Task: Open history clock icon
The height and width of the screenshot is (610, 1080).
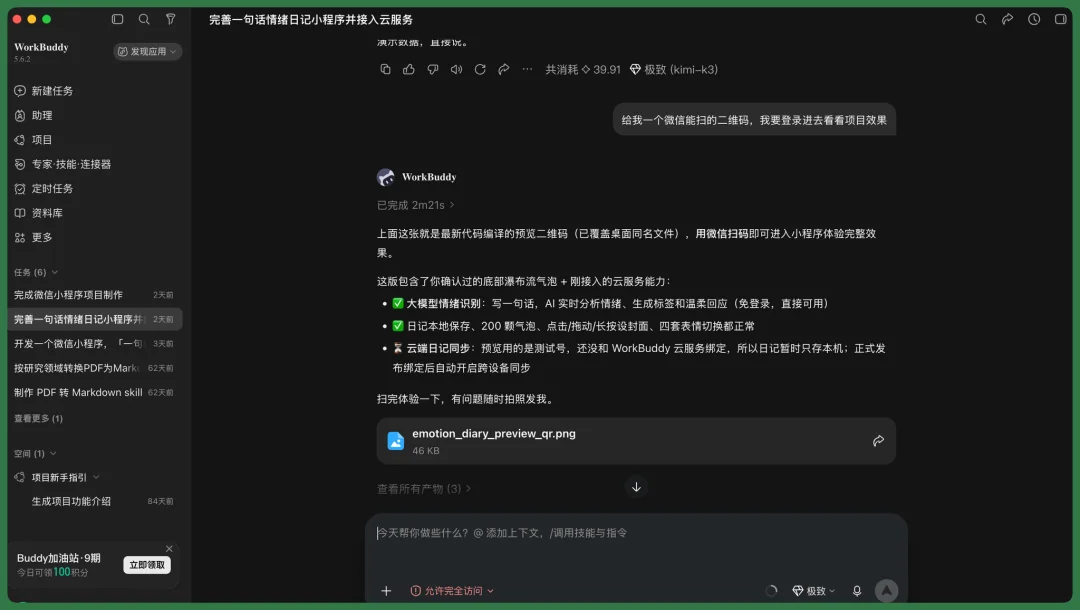Action: coord(1034,19)
